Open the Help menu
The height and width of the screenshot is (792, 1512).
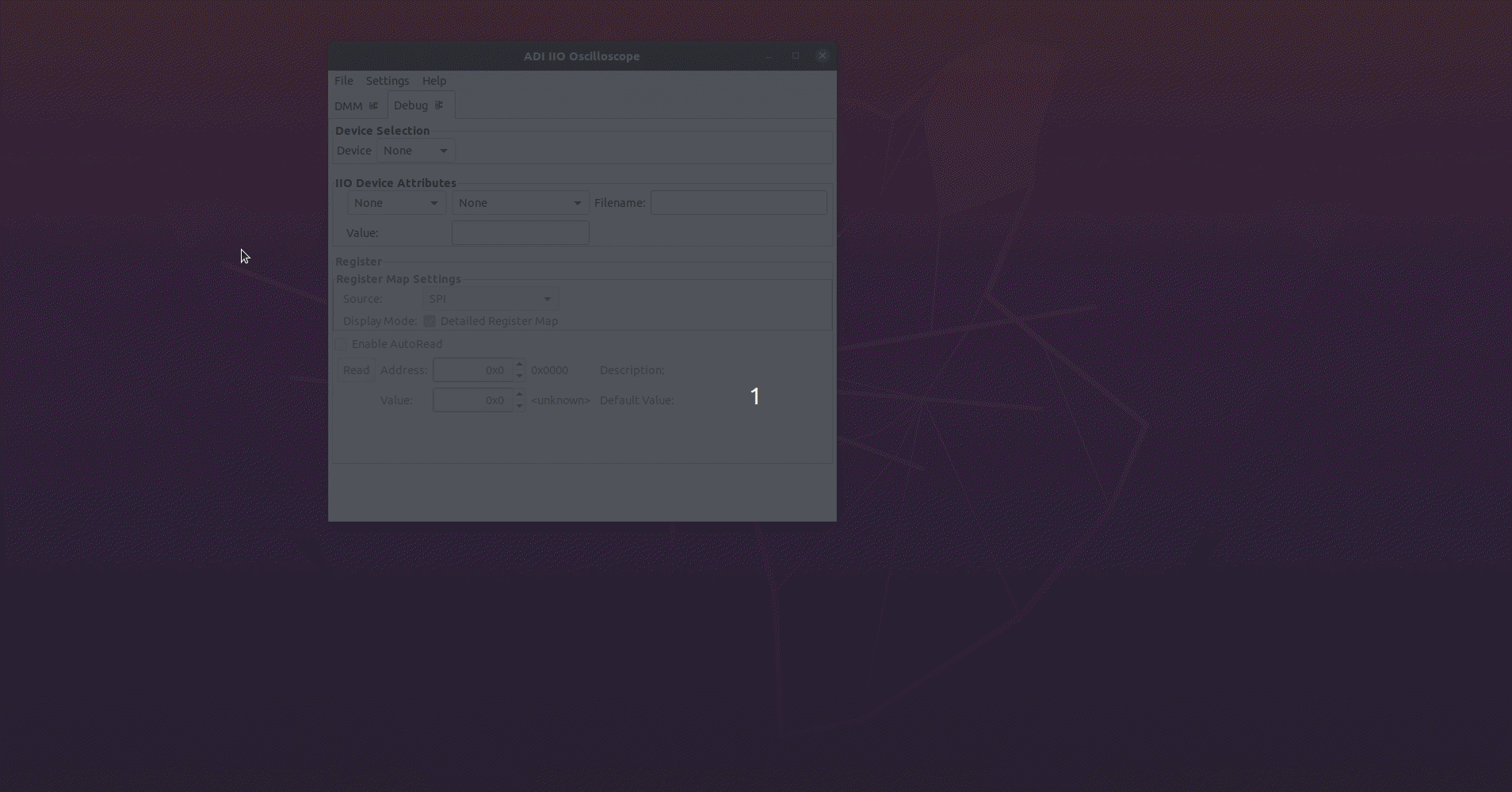pyautogui.click(x=434, y=81)
